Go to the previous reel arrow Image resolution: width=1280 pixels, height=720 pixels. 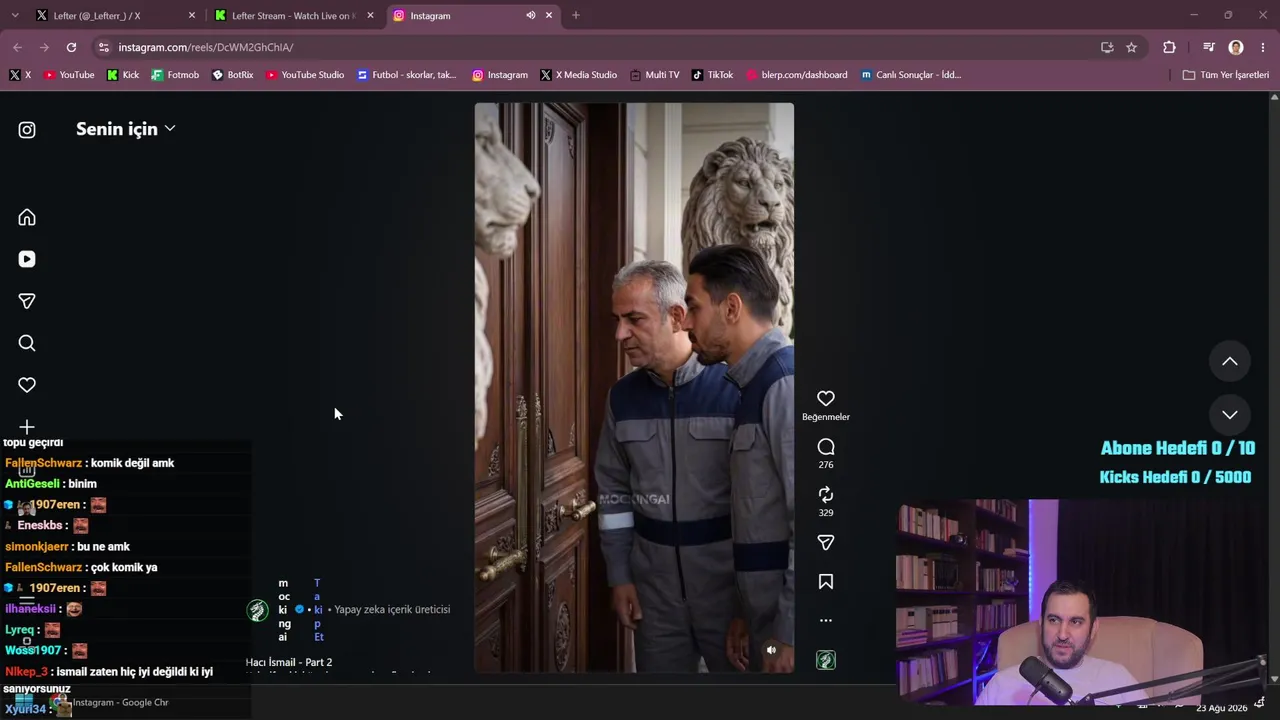tap(1230, 361)
